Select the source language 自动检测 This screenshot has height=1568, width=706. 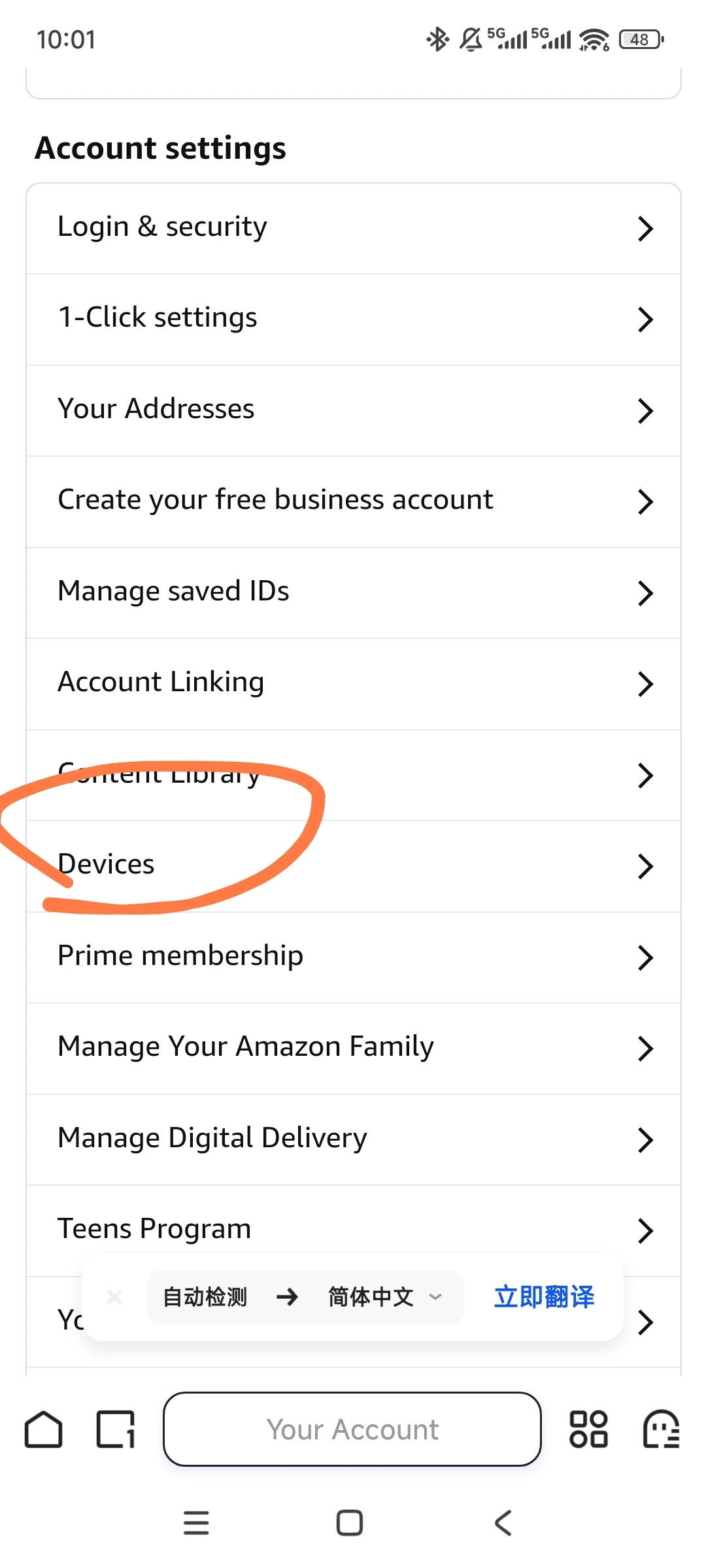tap(205, 1297)
